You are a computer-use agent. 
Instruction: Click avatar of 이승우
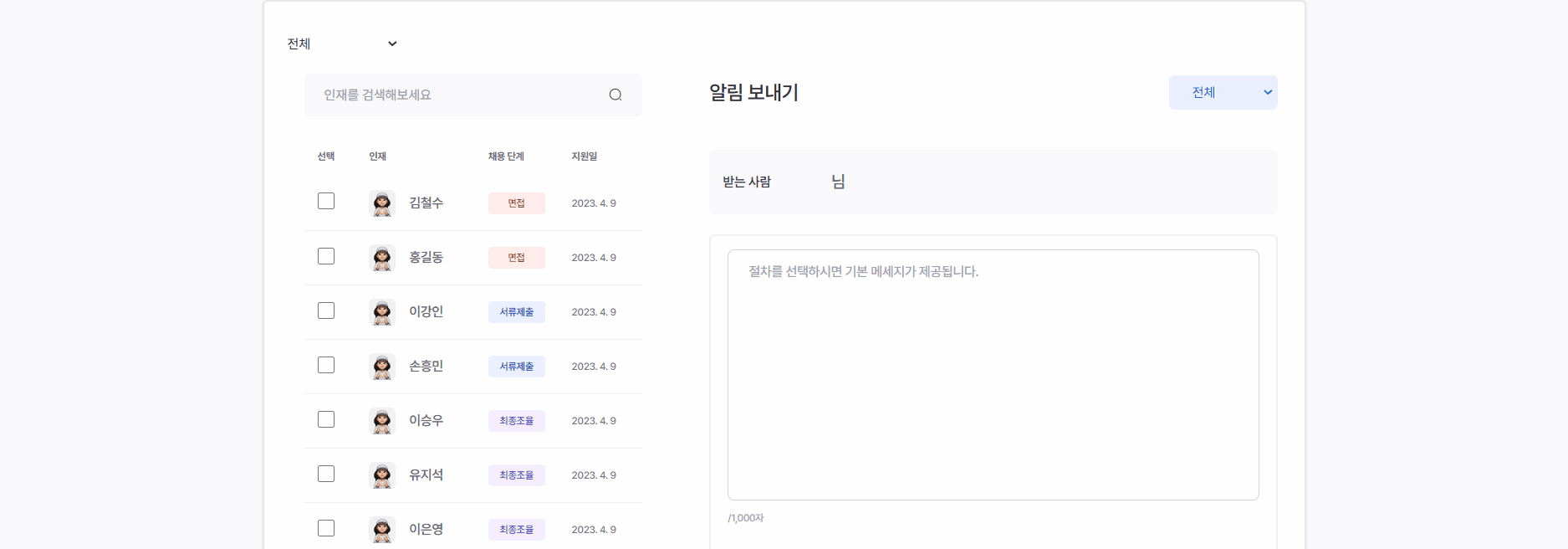coord(382,421)
